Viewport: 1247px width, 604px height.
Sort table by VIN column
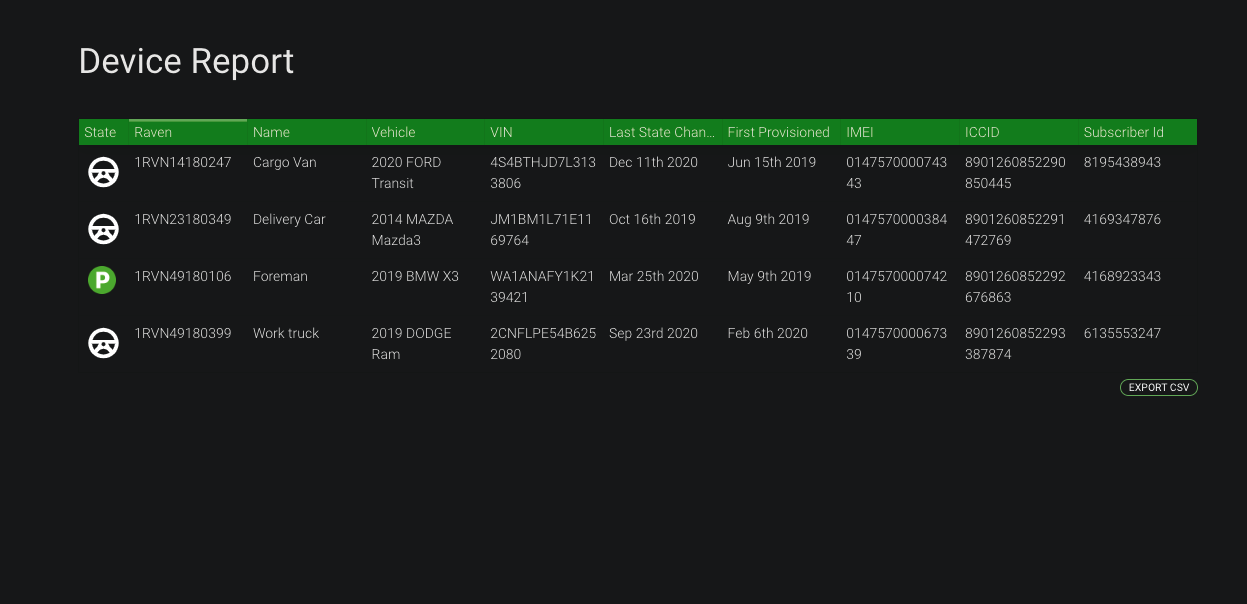[501, 132]
